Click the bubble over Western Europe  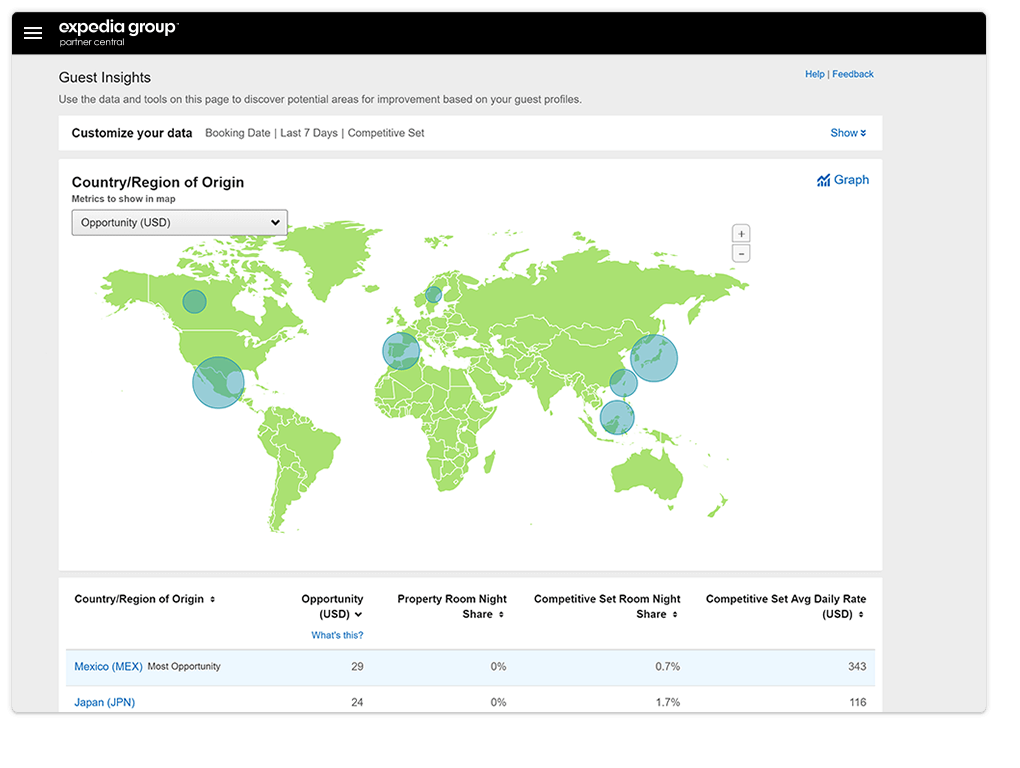click(400, 351)
